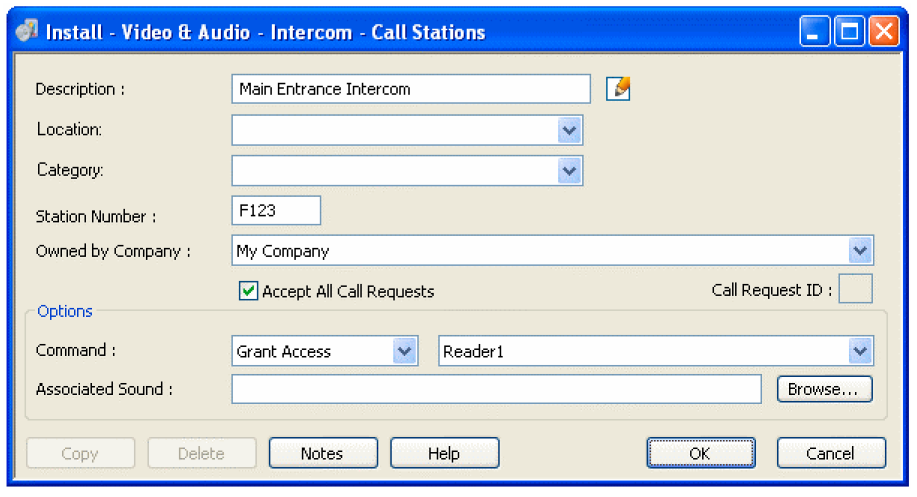This screenshot has width=917, height=497.
Task: Open the Category dropdown list
Action: pyautogui.click(x=570, y=171)
